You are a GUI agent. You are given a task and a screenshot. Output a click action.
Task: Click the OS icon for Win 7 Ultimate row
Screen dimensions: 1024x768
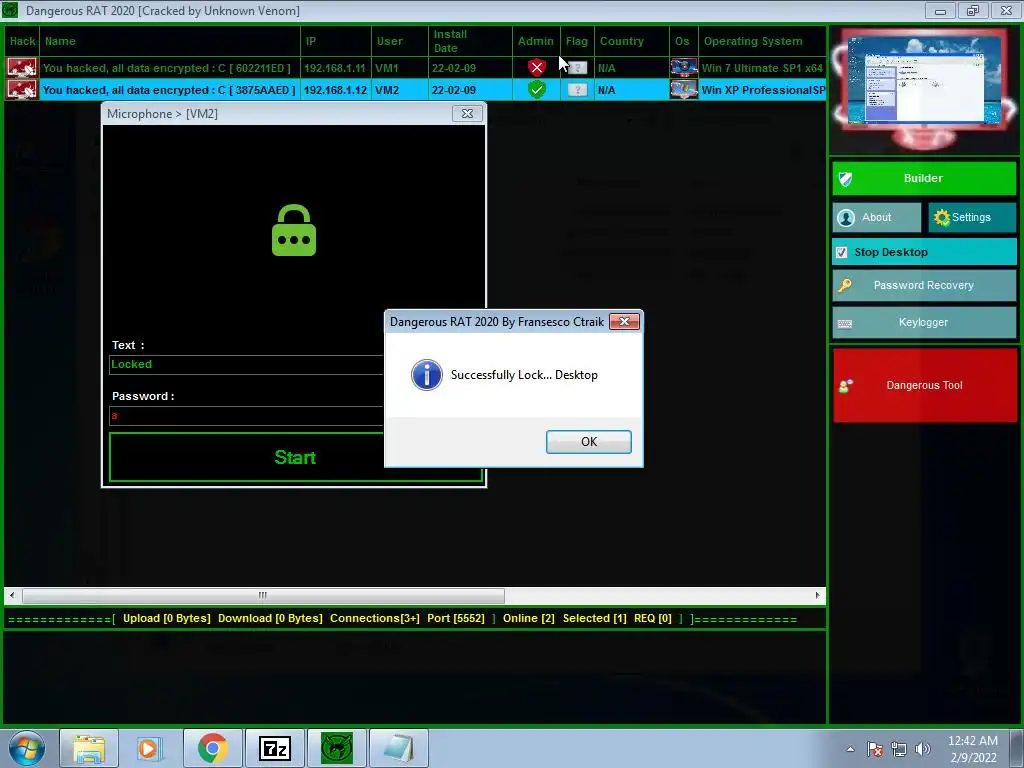684,68
